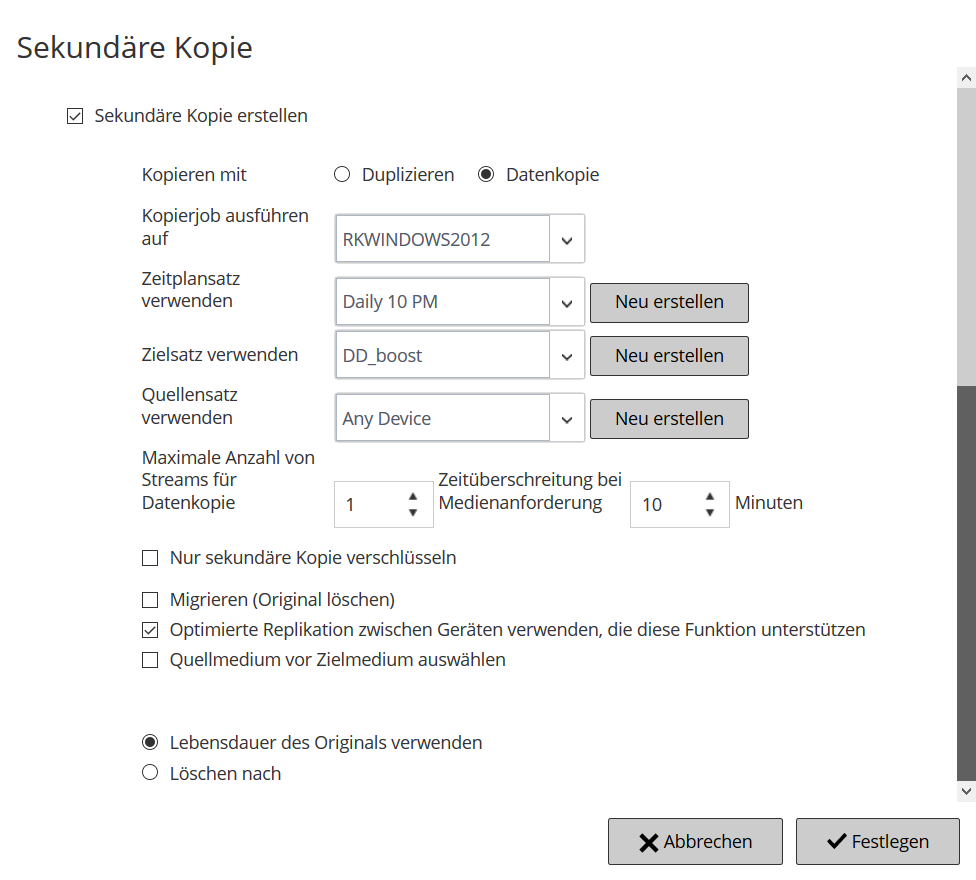Increase the media request timeout minutes

click(709, 496)
